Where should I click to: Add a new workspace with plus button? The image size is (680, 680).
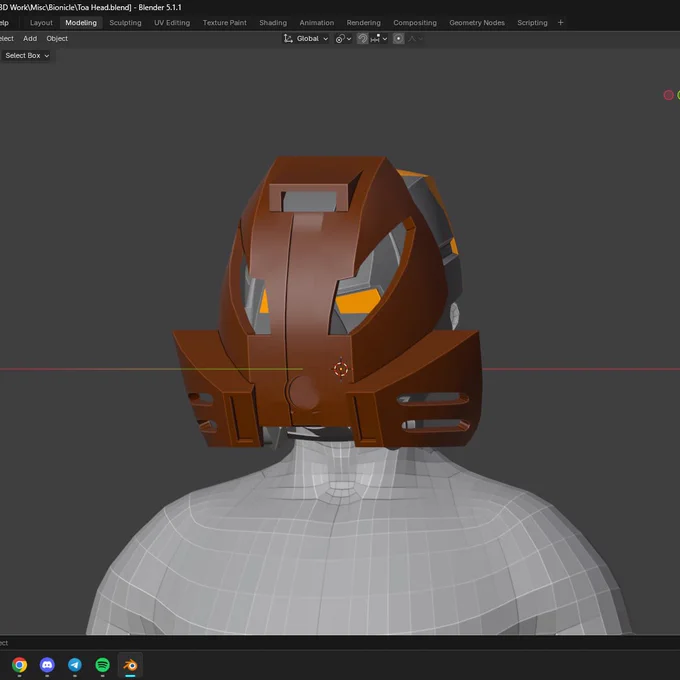coord(560,23)
